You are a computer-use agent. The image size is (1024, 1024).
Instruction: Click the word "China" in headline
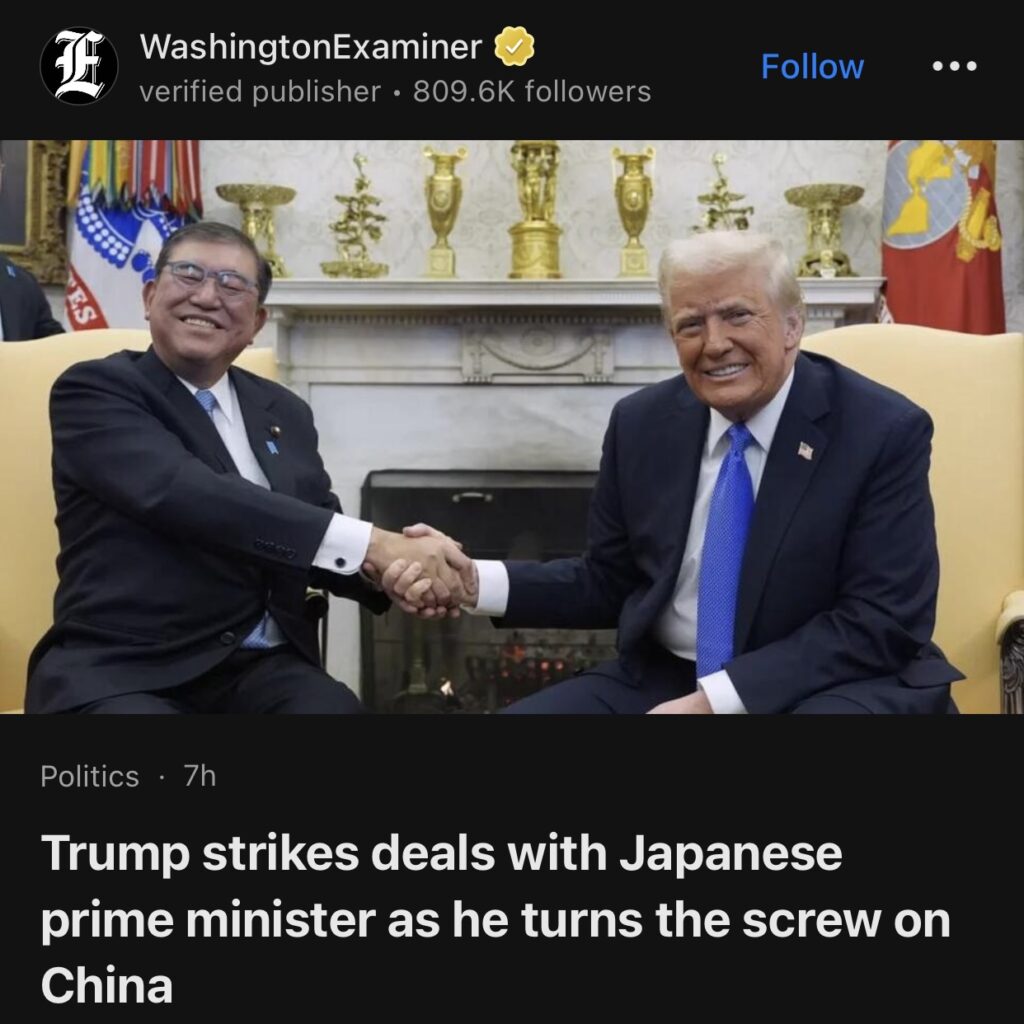[106, 986]
